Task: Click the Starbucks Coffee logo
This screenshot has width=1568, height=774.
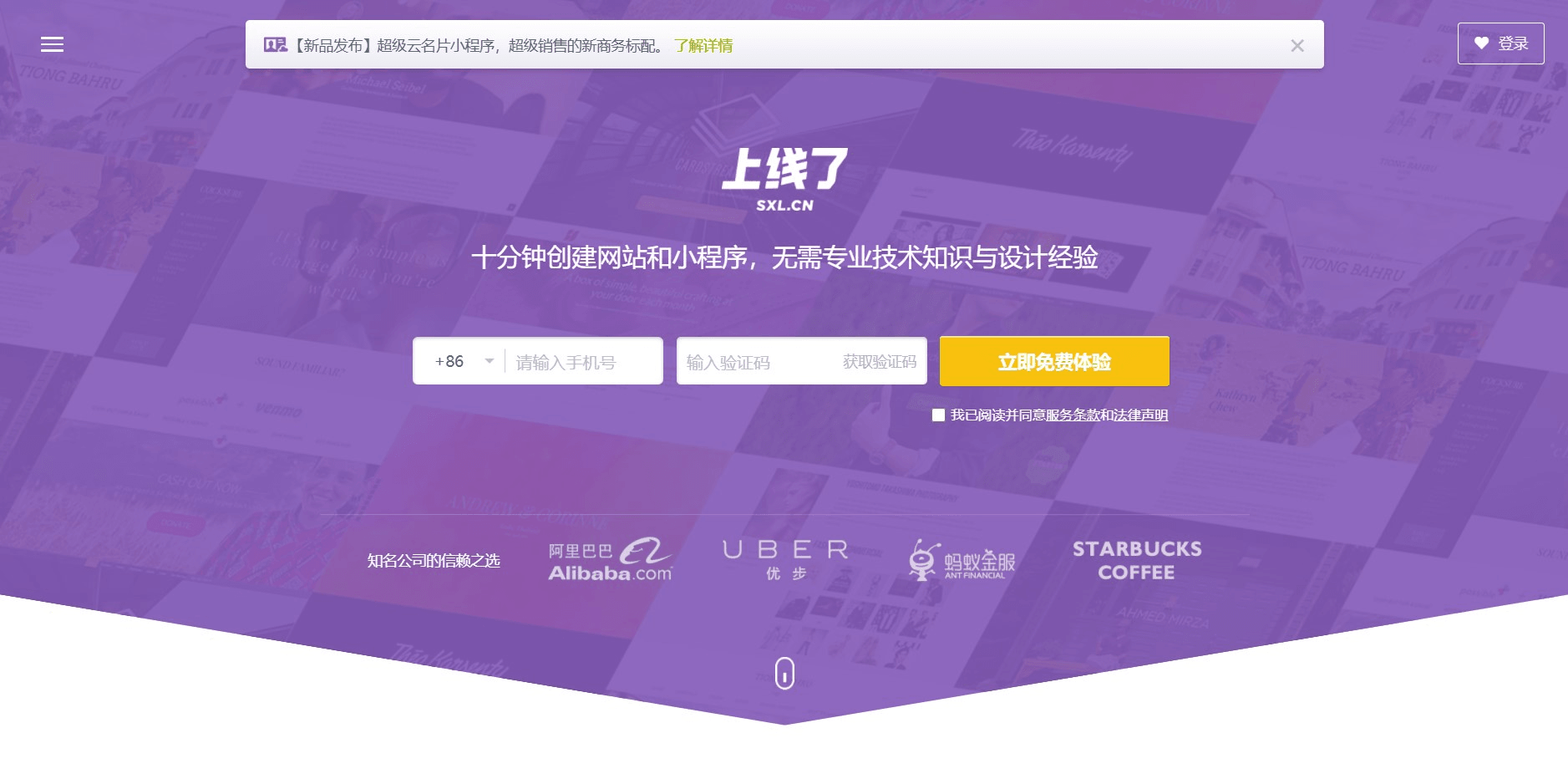Action: click(1137, 560)
